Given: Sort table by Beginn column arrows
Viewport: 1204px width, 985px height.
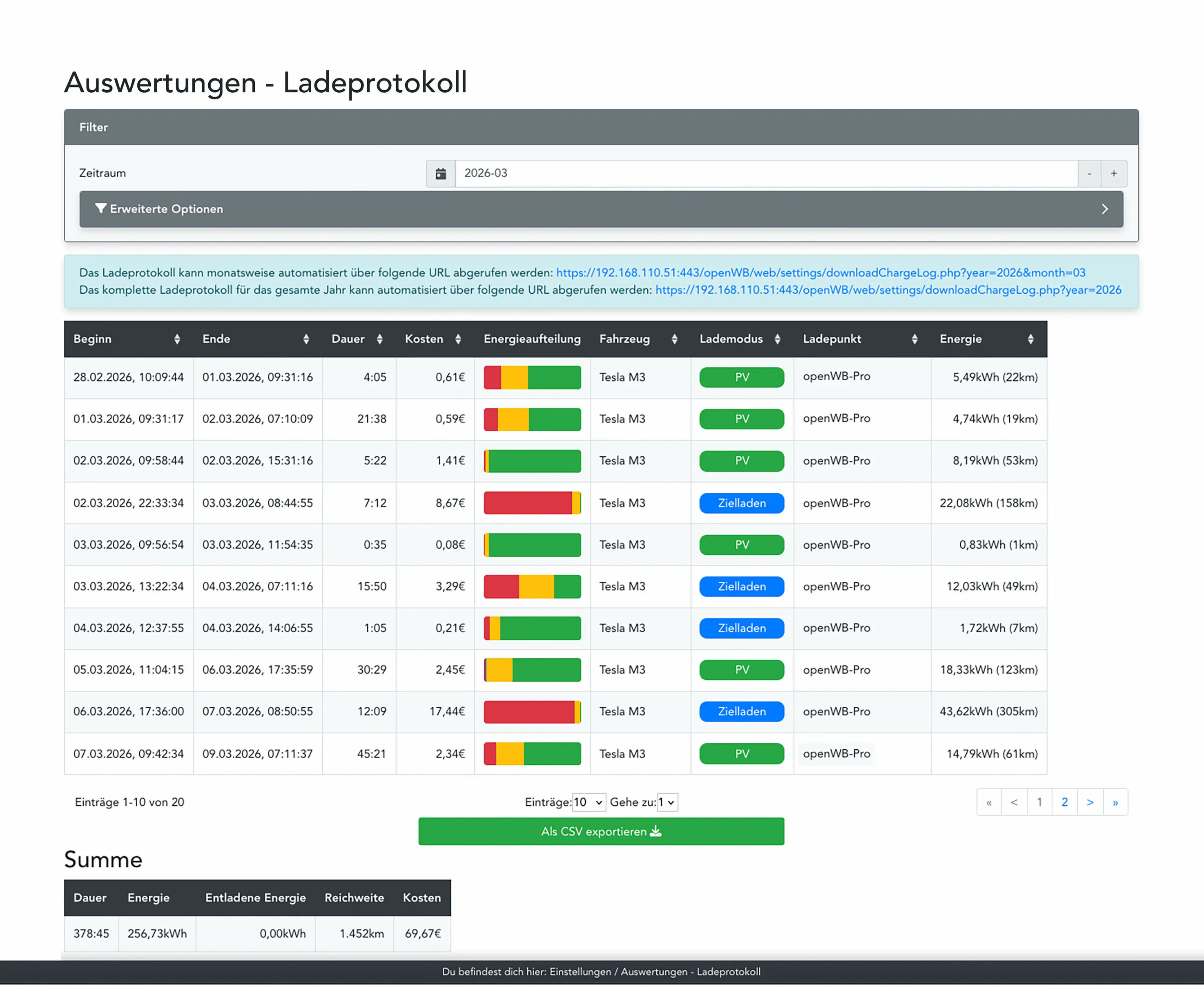Looking at the screenshot, I should pos(177,339).
